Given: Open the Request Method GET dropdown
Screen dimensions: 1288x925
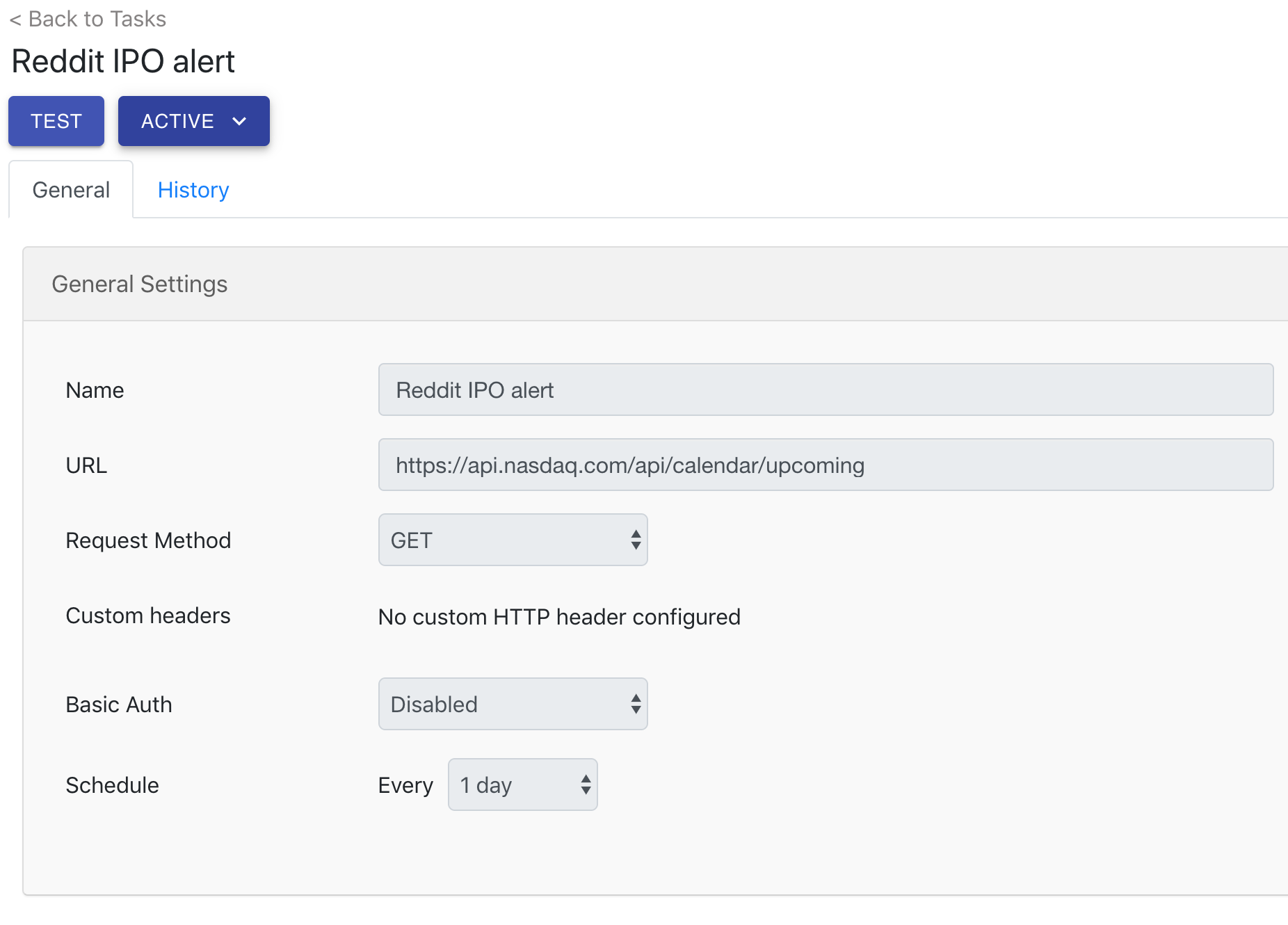Looking at the screenshot, I should (513, 540).
